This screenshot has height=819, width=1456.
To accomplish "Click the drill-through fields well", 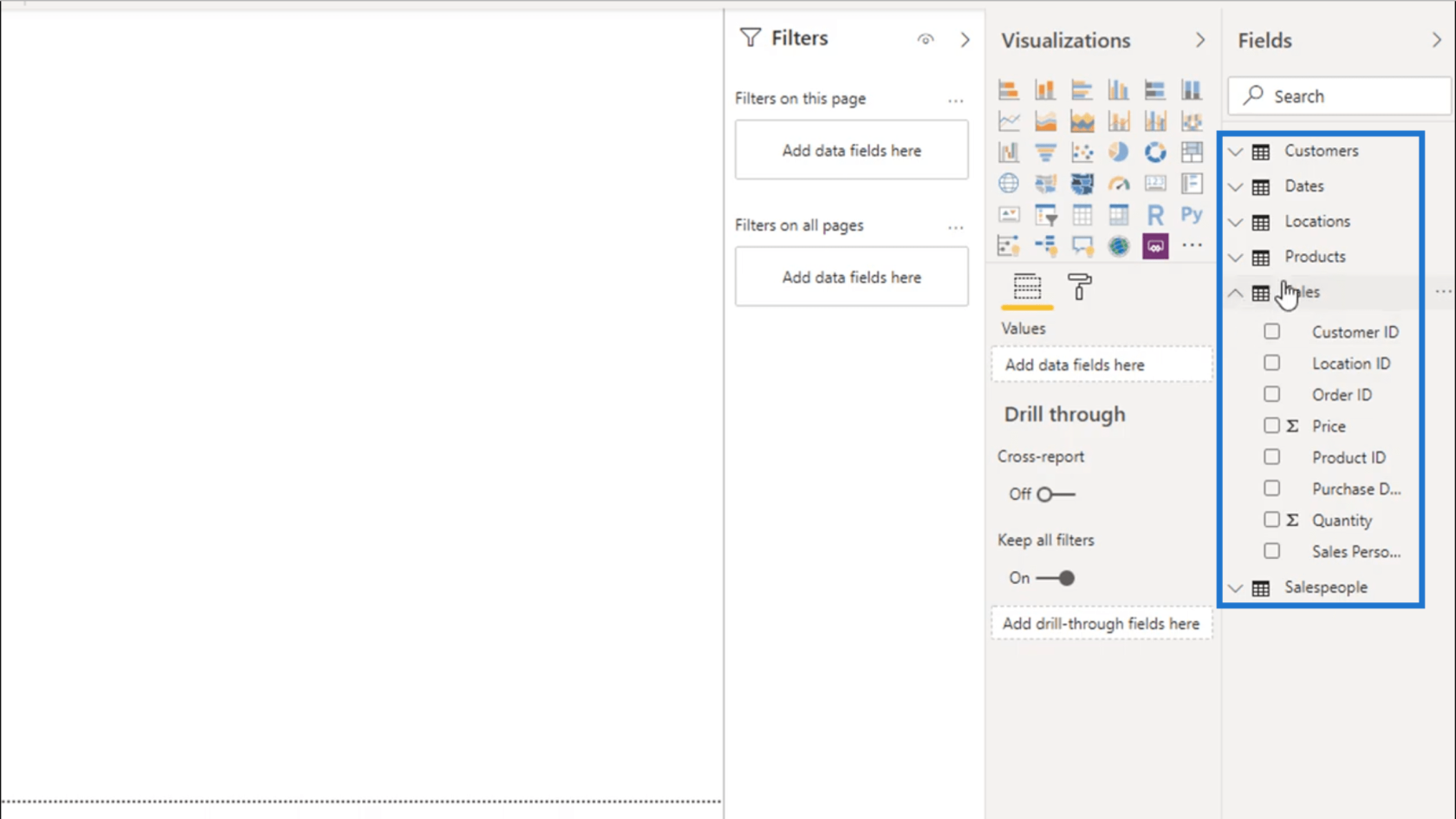I will pos(1102,624).
